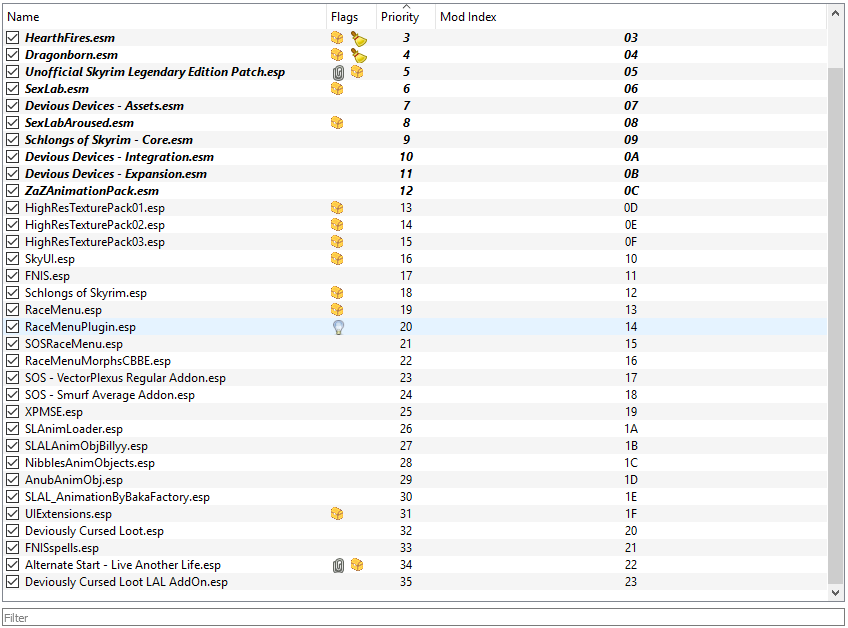Select SOSRaceMenu.esp entry
848x628 pixels.
(74, 344)
